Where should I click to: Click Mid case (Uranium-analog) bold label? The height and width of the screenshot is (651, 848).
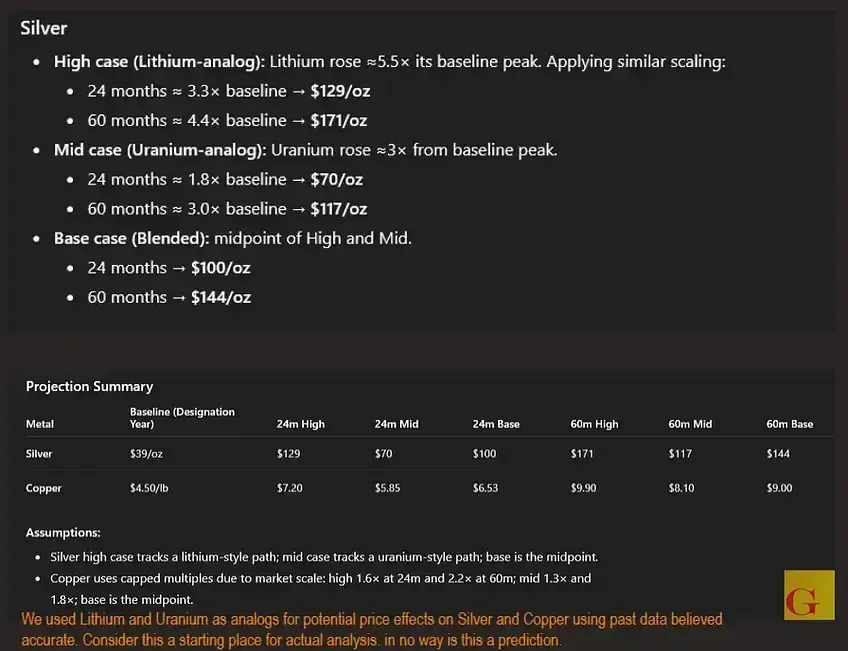[x=160, y=150]
